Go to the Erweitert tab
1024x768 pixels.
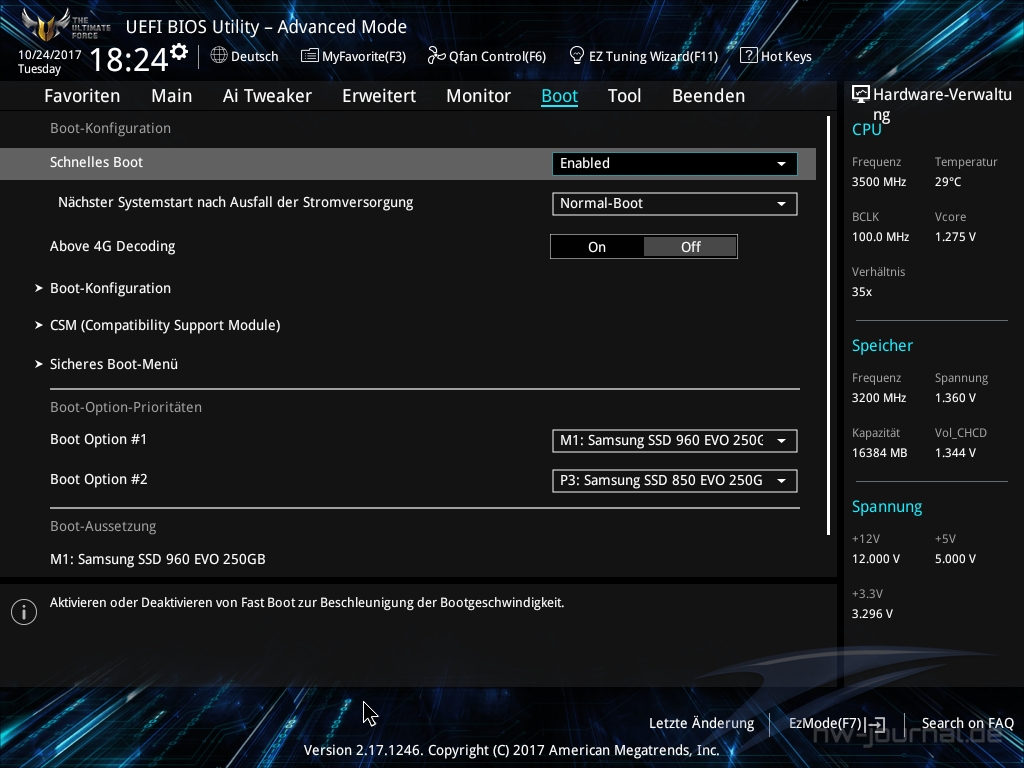(x=379, y=96)
